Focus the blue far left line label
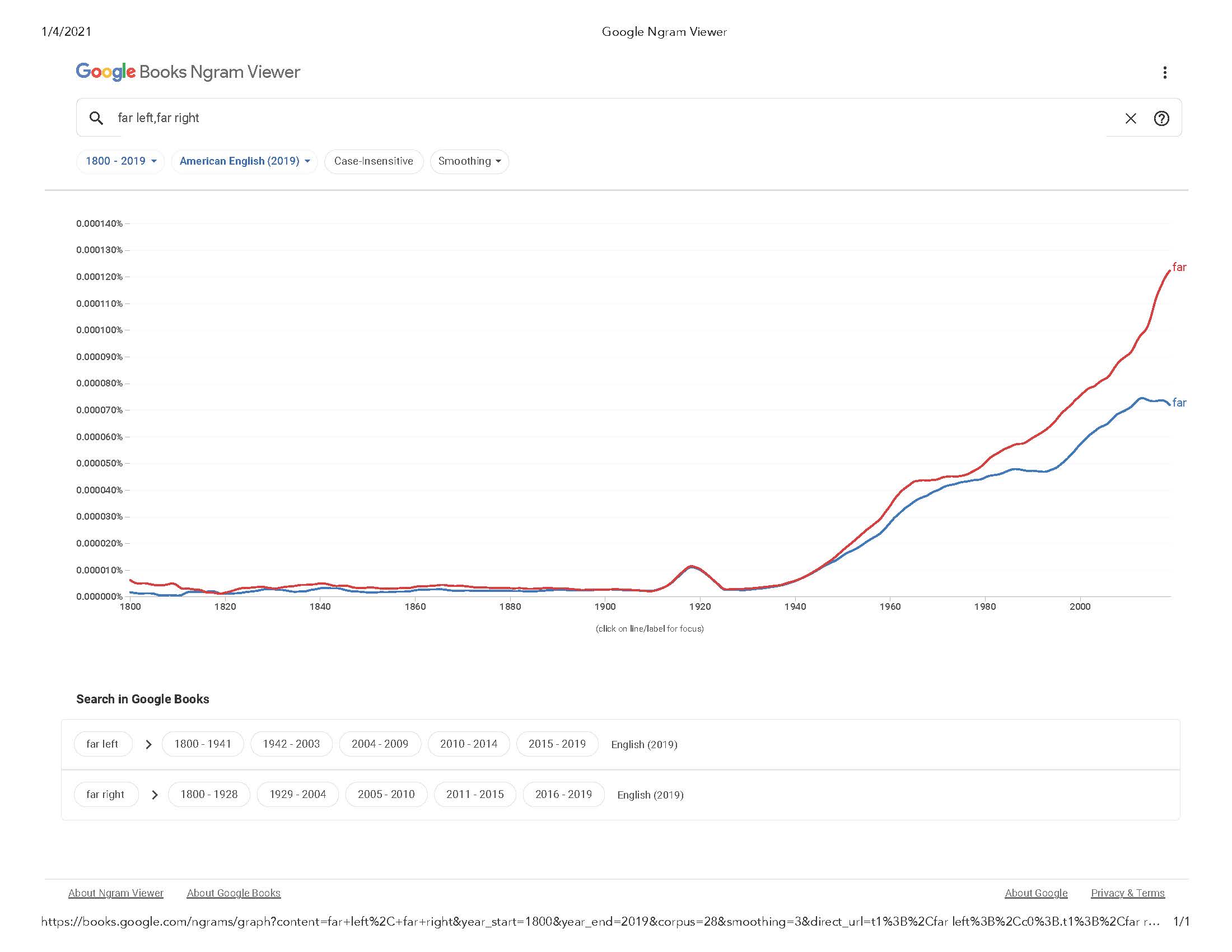1232x952 pixels. (1179, 403)
